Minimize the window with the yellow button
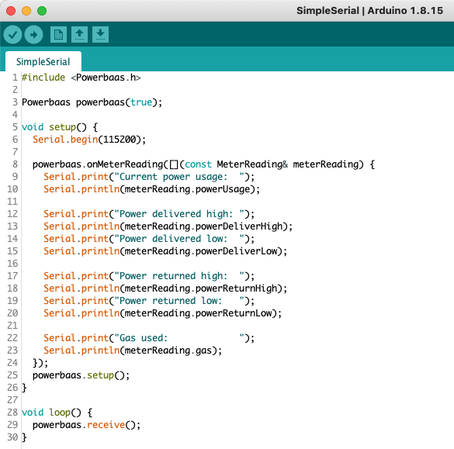454x449 pixels. click(x=26, y=11)
